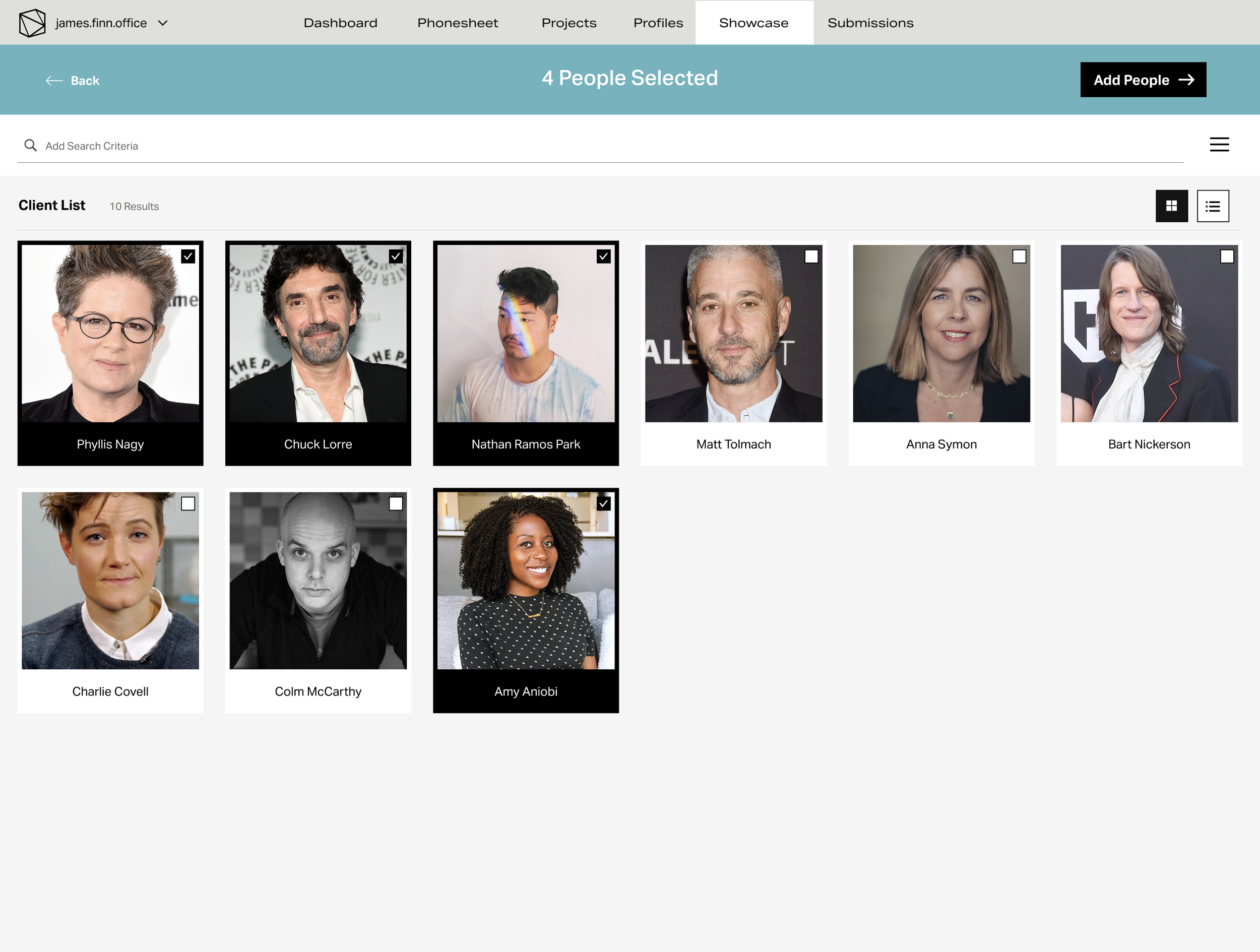Switch to the Submissions tab
Image resolution: width=1260 pixels, height=952 pixels.
870,23
